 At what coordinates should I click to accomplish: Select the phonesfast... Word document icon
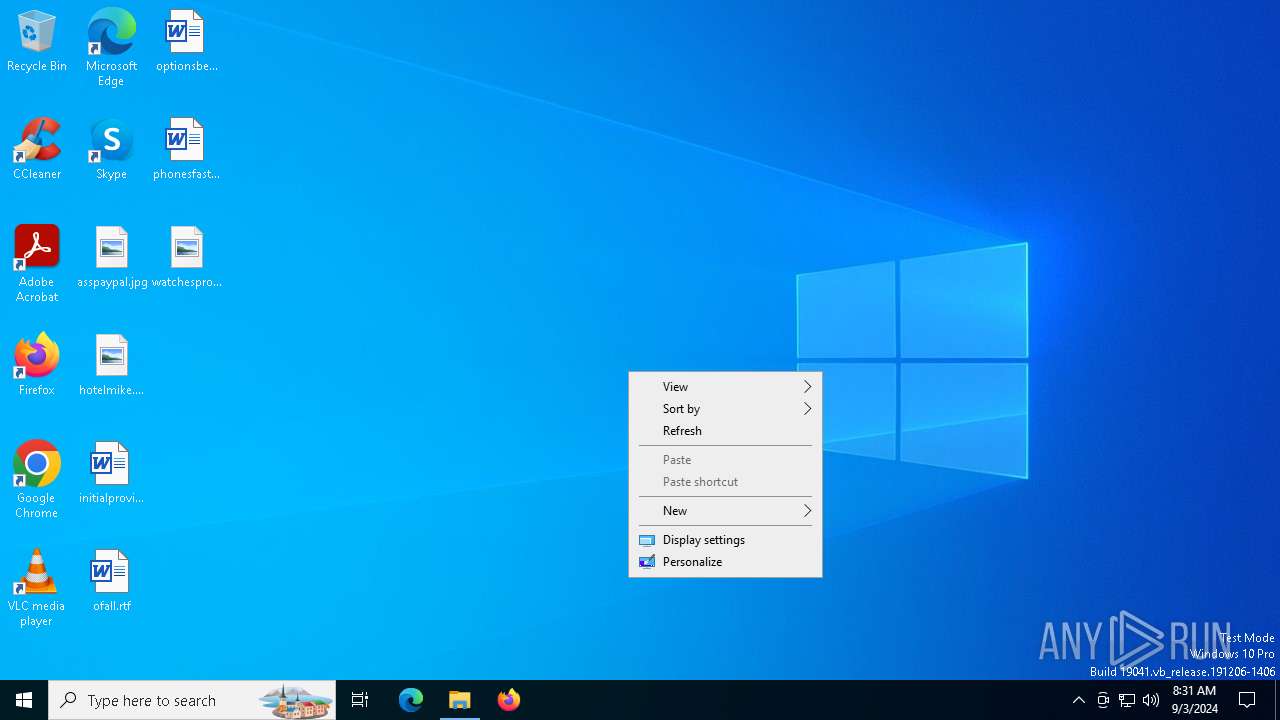point(186,150)
